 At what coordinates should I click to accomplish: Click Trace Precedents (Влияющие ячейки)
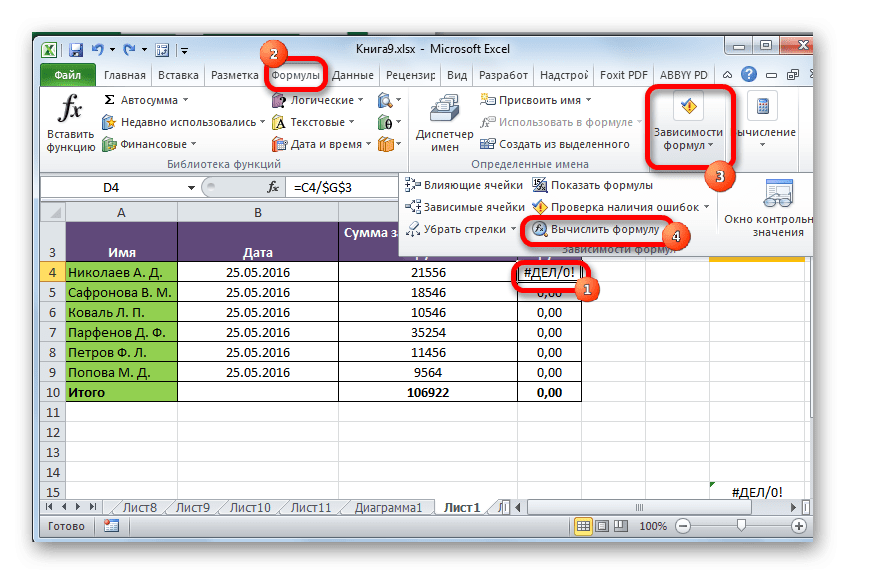click(x=464, y=185)
